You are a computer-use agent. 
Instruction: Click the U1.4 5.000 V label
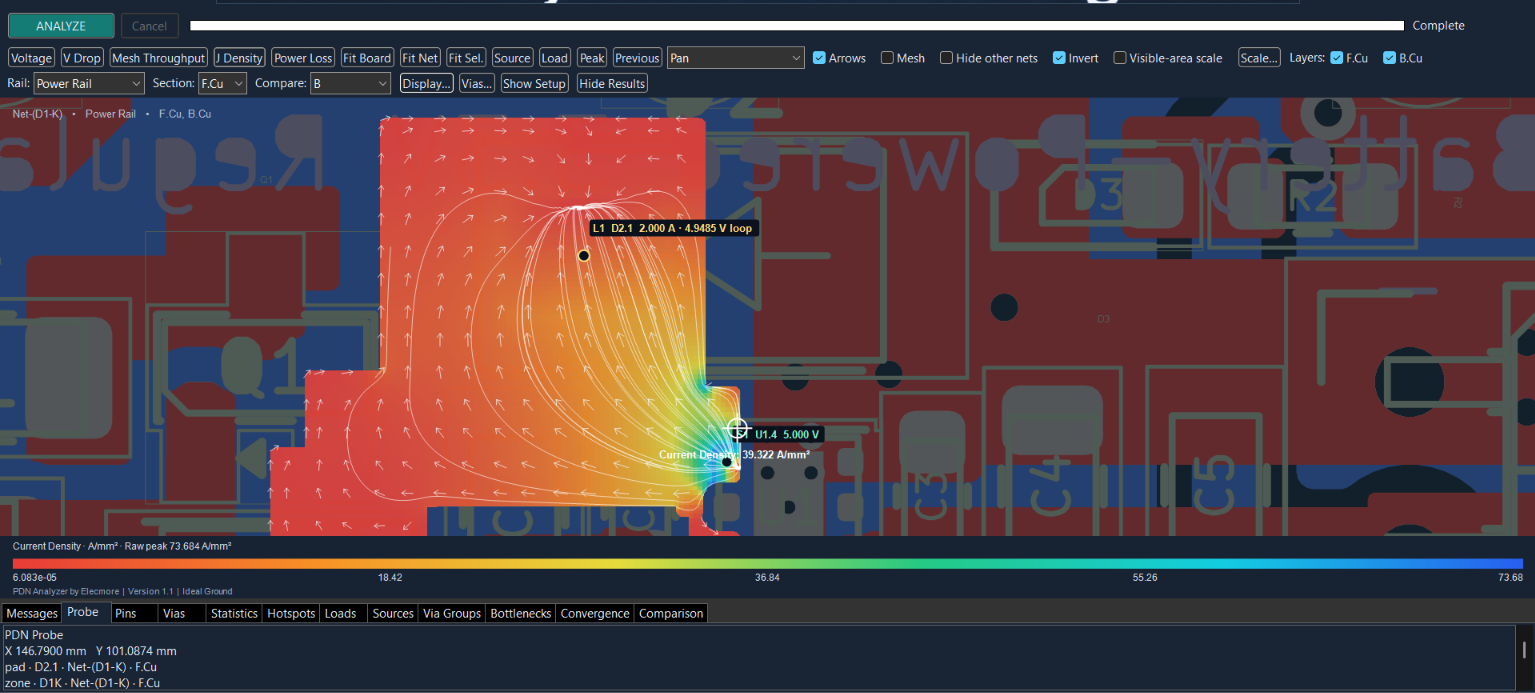pyautogui.click(x=788, y=435)
